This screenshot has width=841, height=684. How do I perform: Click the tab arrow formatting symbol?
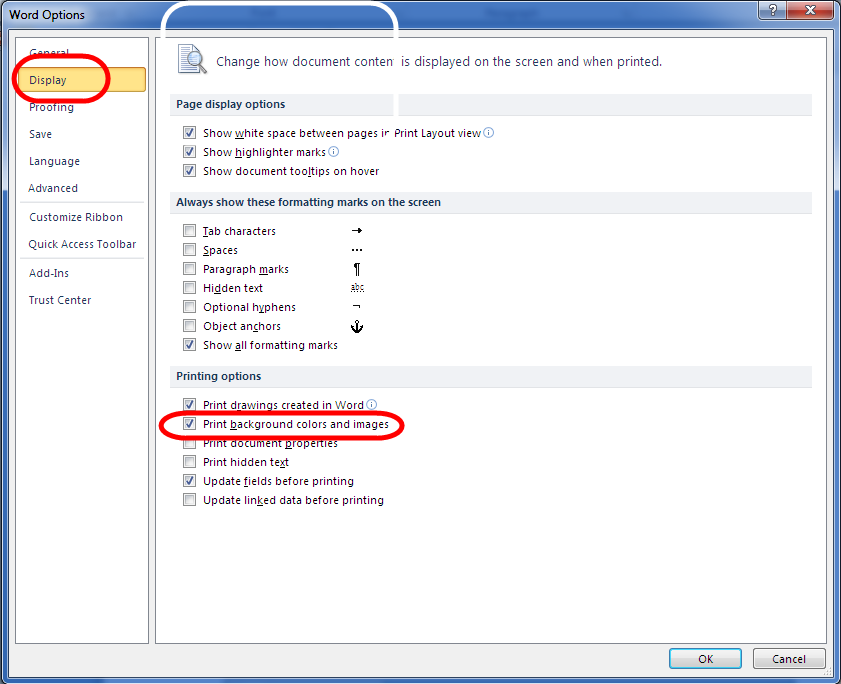pos(357,231)
